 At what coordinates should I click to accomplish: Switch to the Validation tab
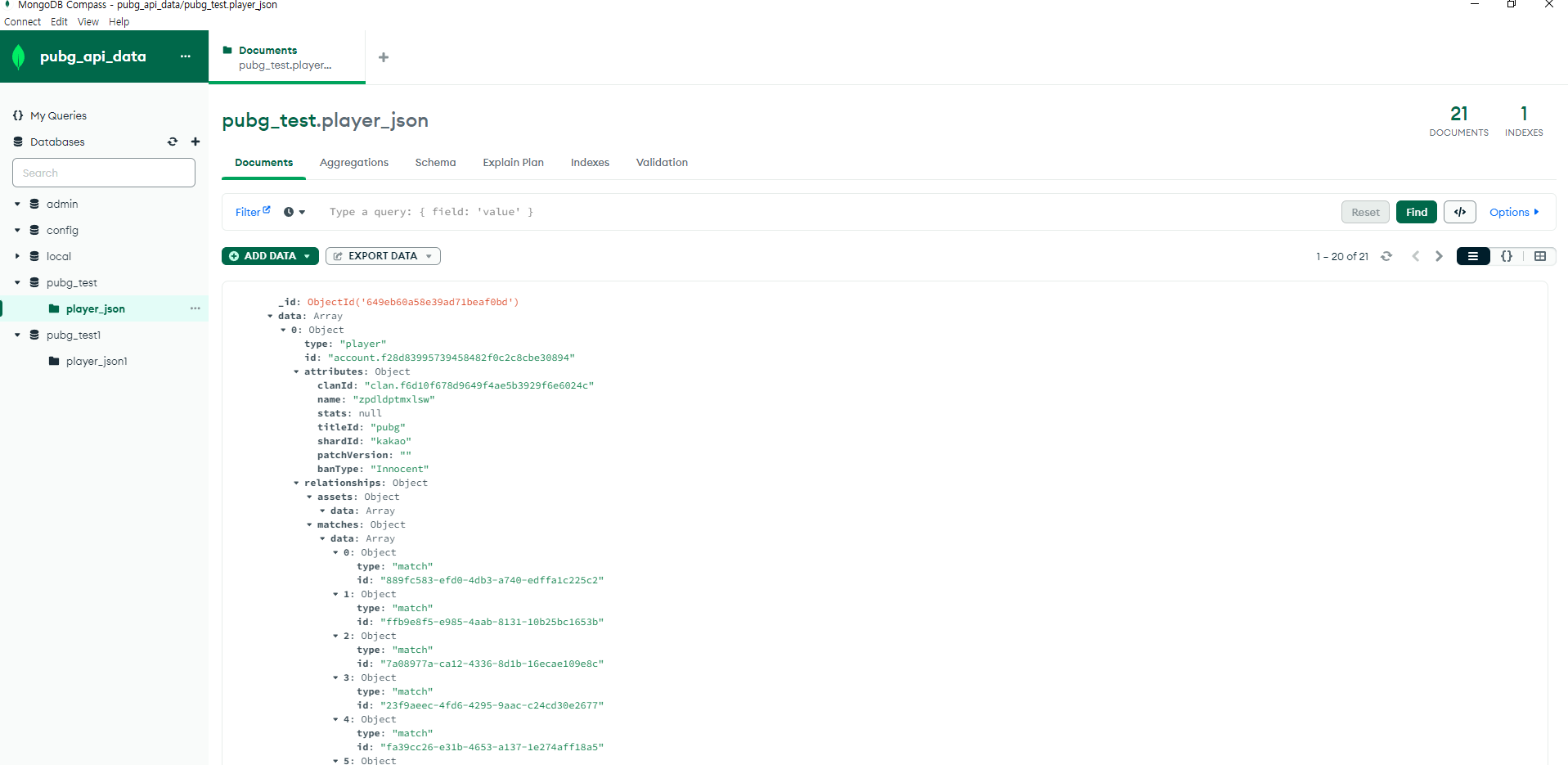[x=662, y=163]
